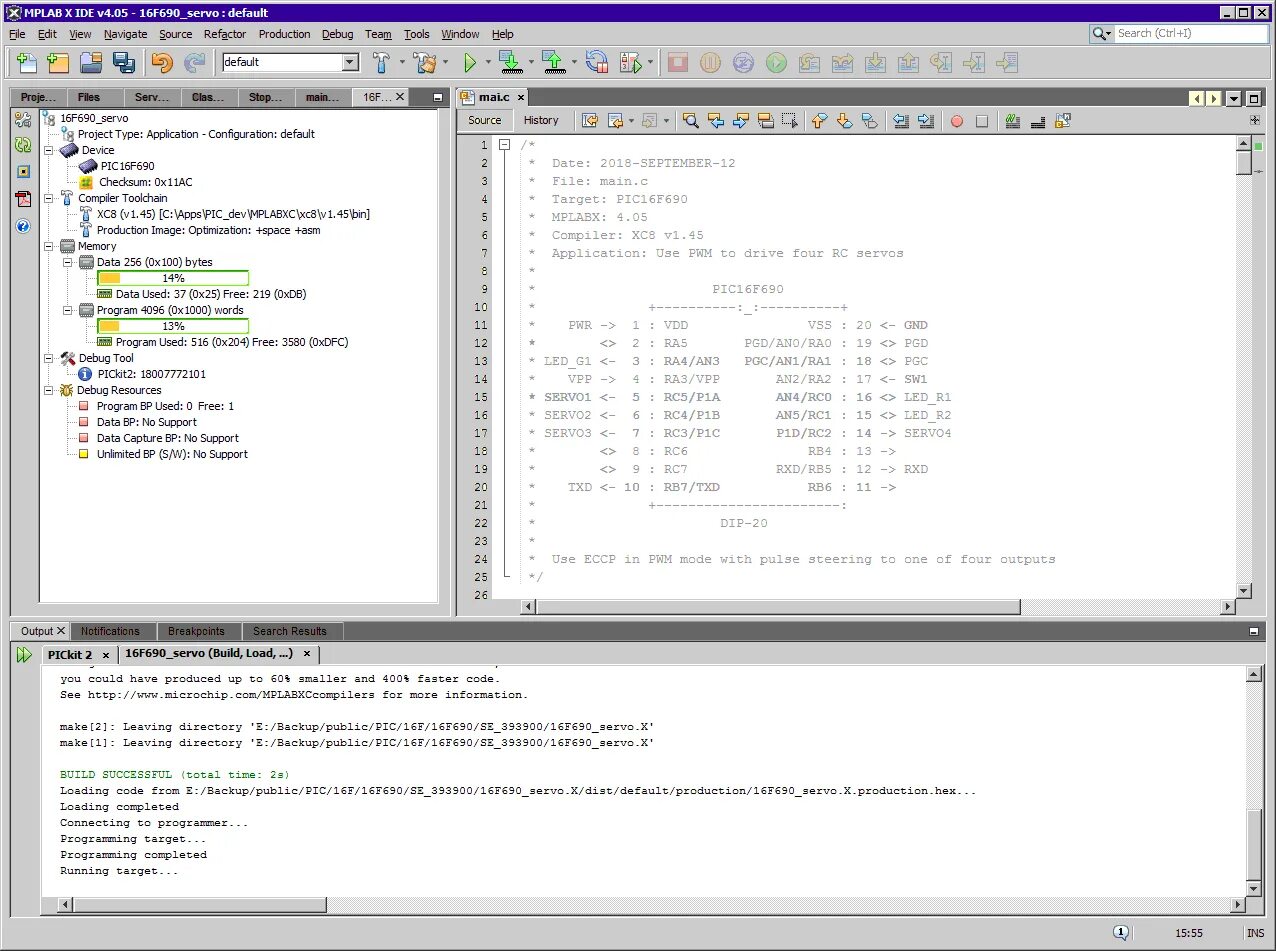Screen dimensions: 1276x951
Task: Collapse the comment block fold at code line 1
Action: click(x=505, y=145)
